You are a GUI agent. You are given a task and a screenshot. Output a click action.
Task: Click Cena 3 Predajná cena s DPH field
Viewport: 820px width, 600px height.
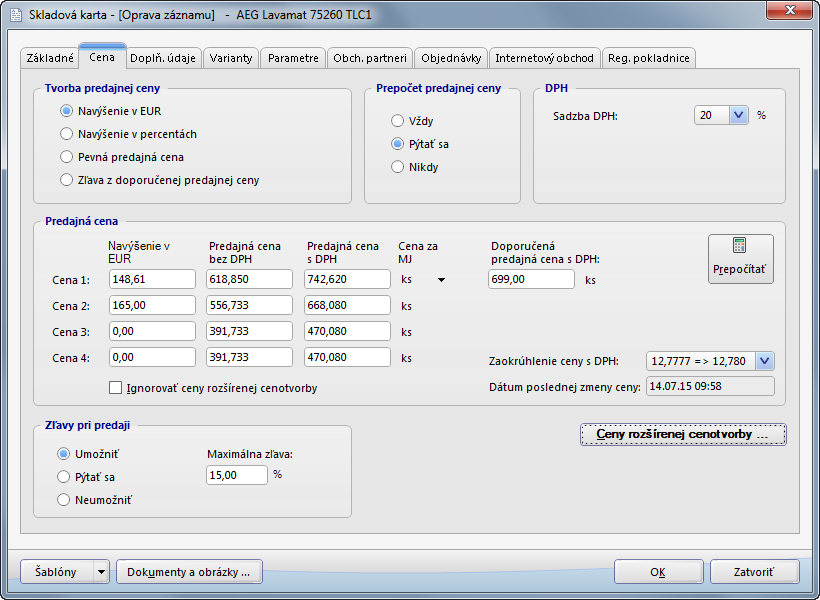tap(347, 332)
